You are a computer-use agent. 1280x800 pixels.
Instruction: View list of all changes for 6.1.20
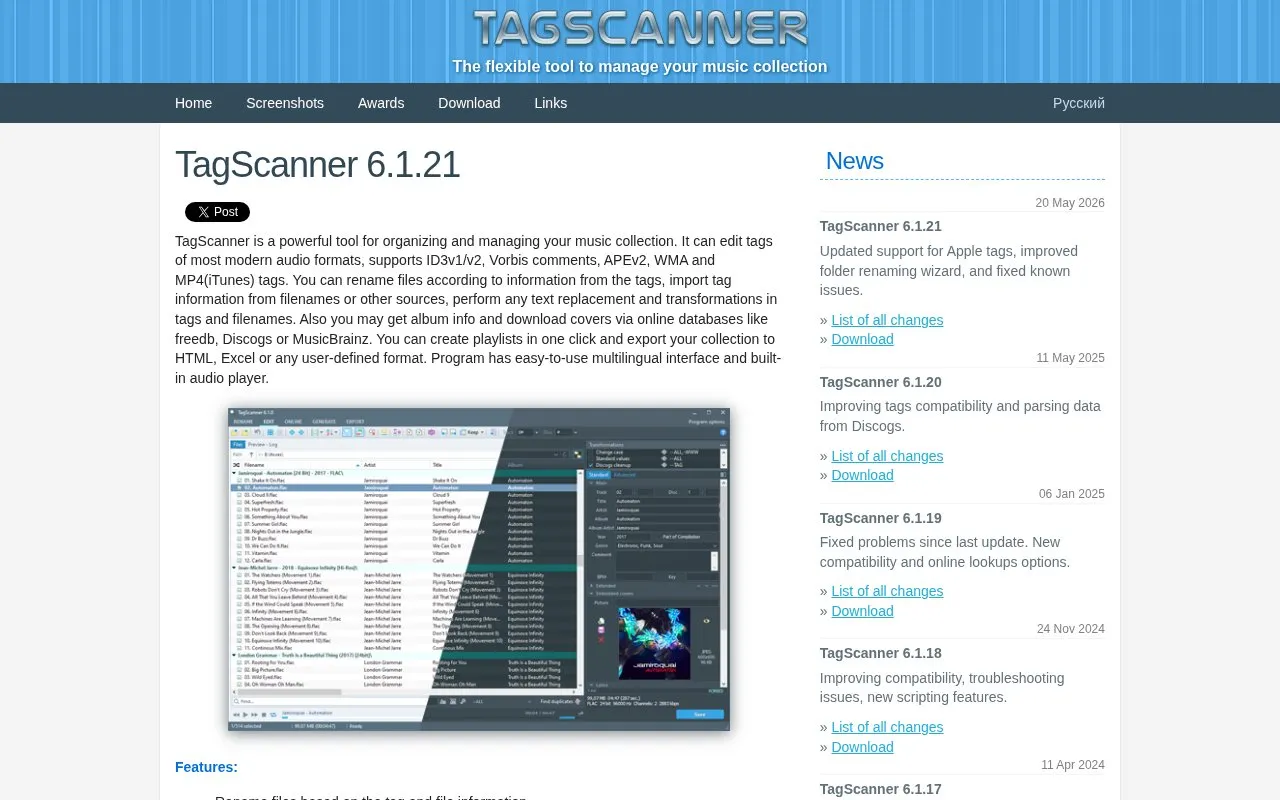(887, 456)
